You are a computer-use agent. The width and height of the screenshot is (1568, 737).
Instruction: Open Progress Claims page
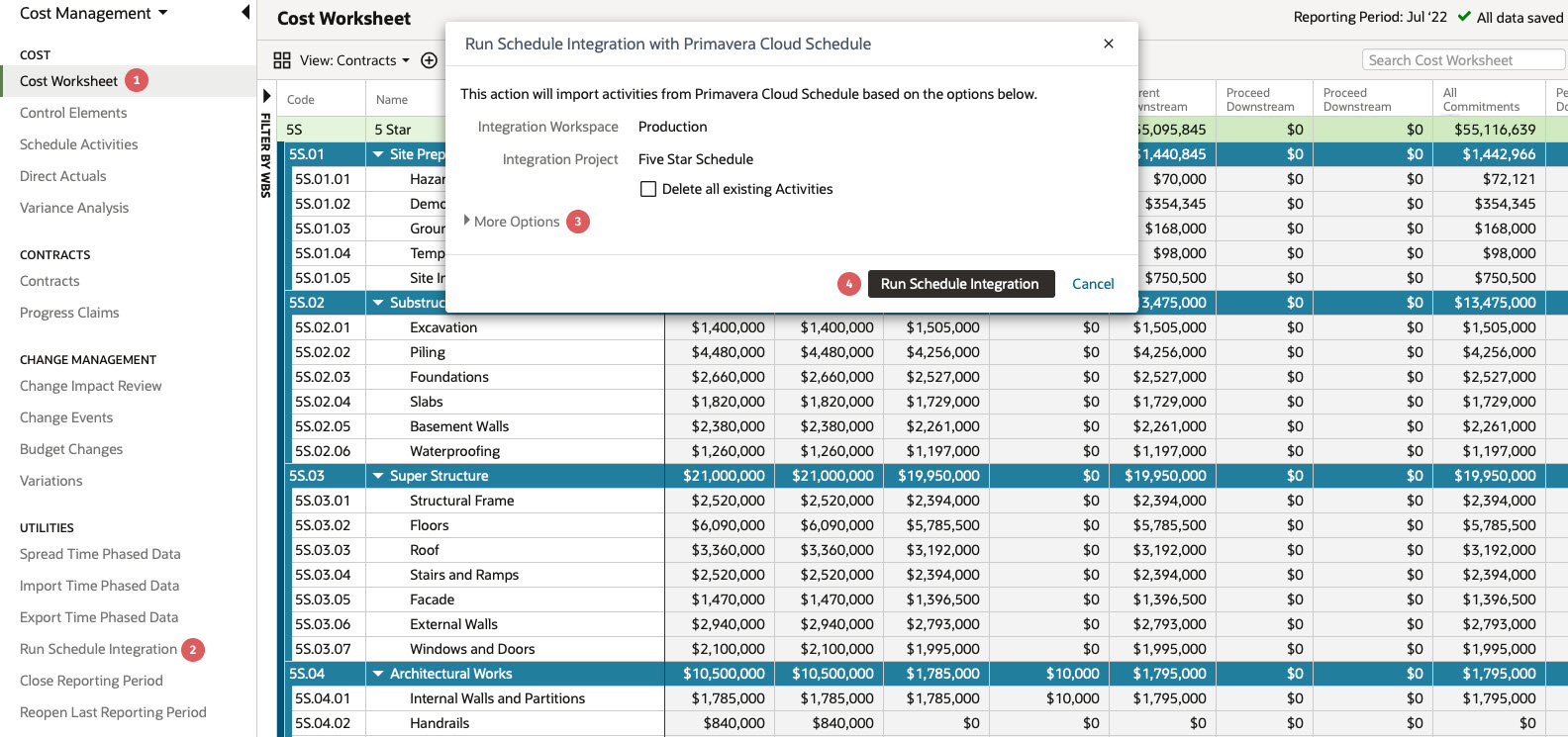69,313
